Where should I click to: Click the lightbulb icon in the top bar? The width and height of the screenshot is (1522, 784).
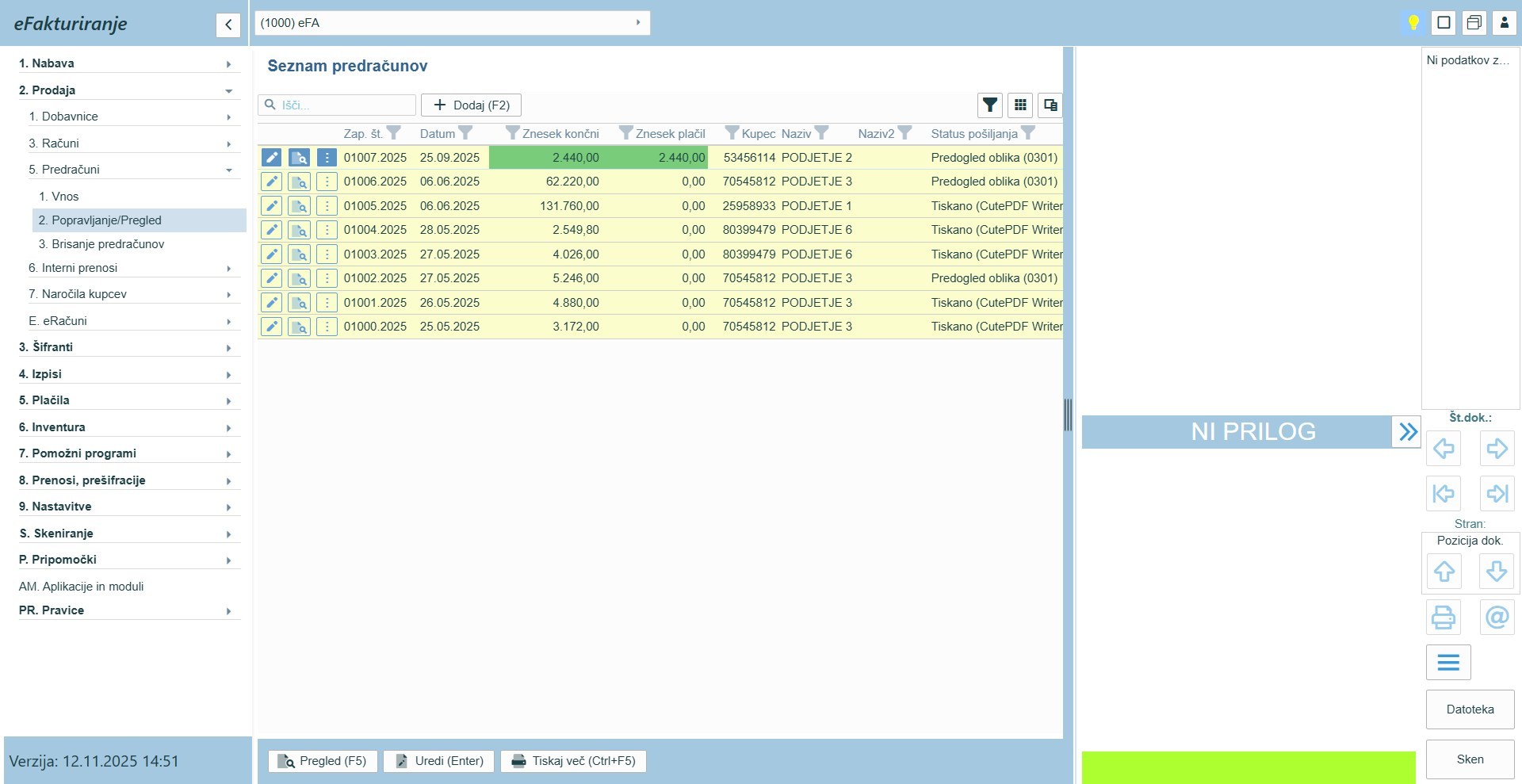coord(1413,22)
